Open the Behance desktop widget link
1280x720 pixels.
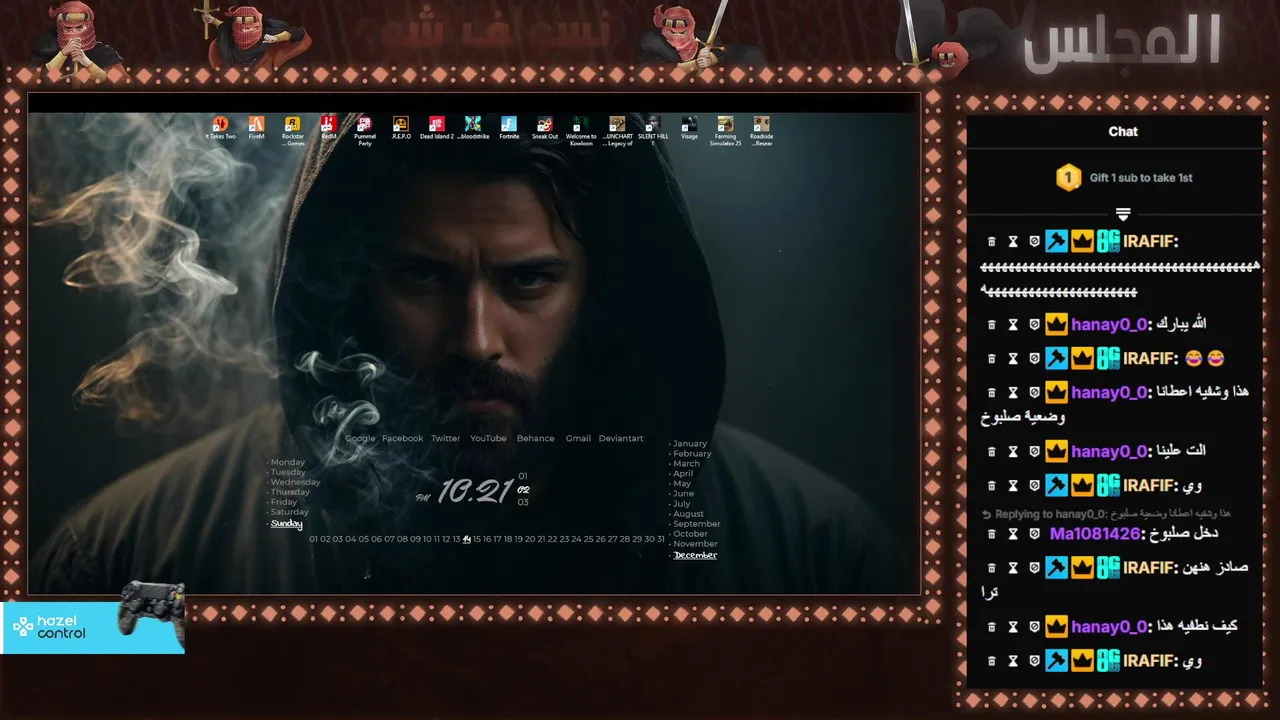[535, 438]
